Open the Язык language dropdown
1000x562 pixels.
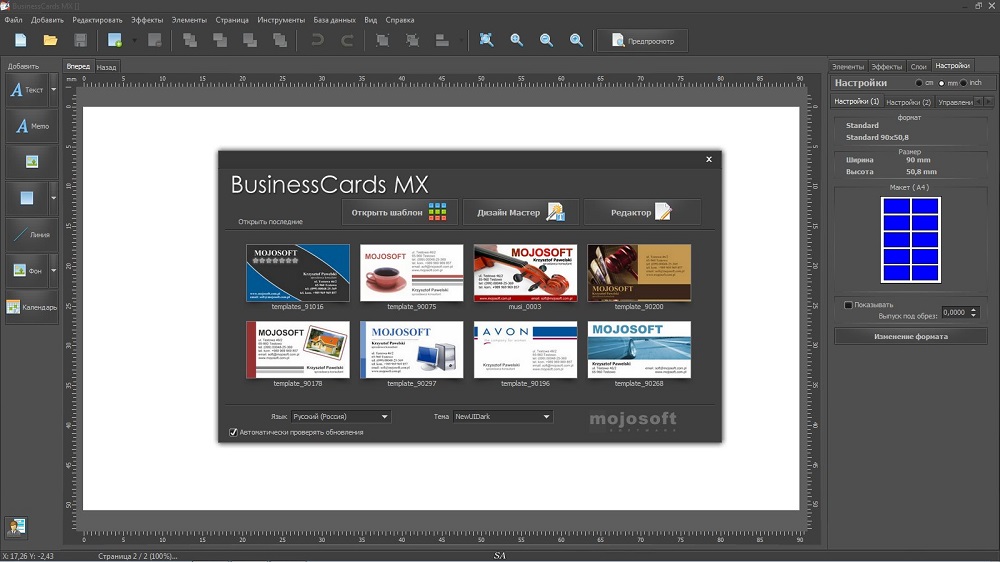click(340, 416)
